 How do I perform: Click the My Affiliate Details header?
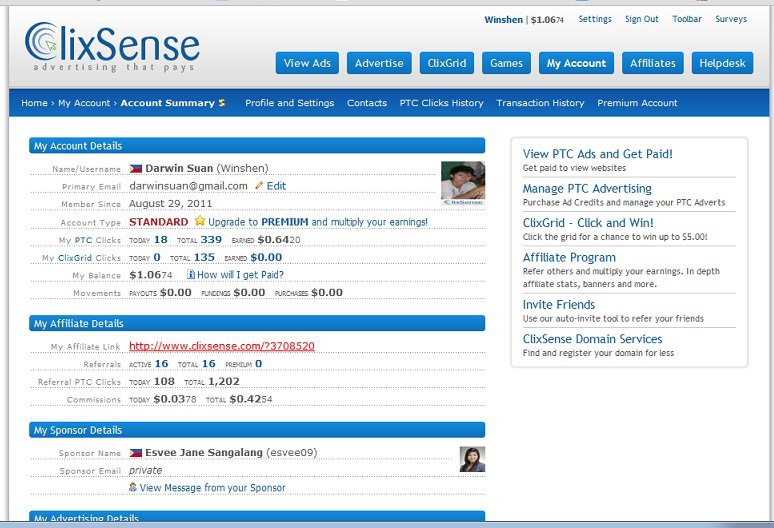click(x=257, y=323)
